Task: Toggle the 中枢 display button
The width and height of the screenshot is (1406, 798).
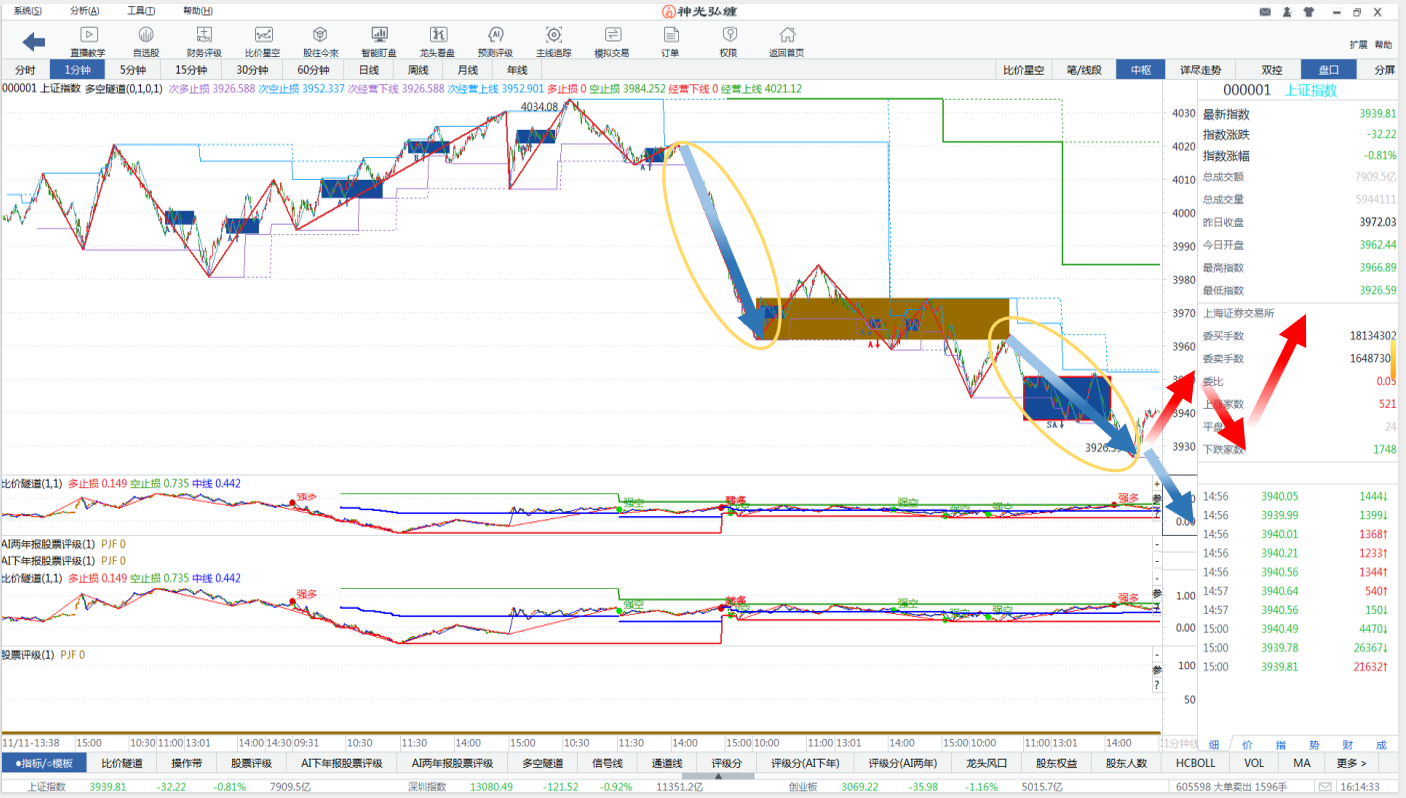Action: point(1140,70)
